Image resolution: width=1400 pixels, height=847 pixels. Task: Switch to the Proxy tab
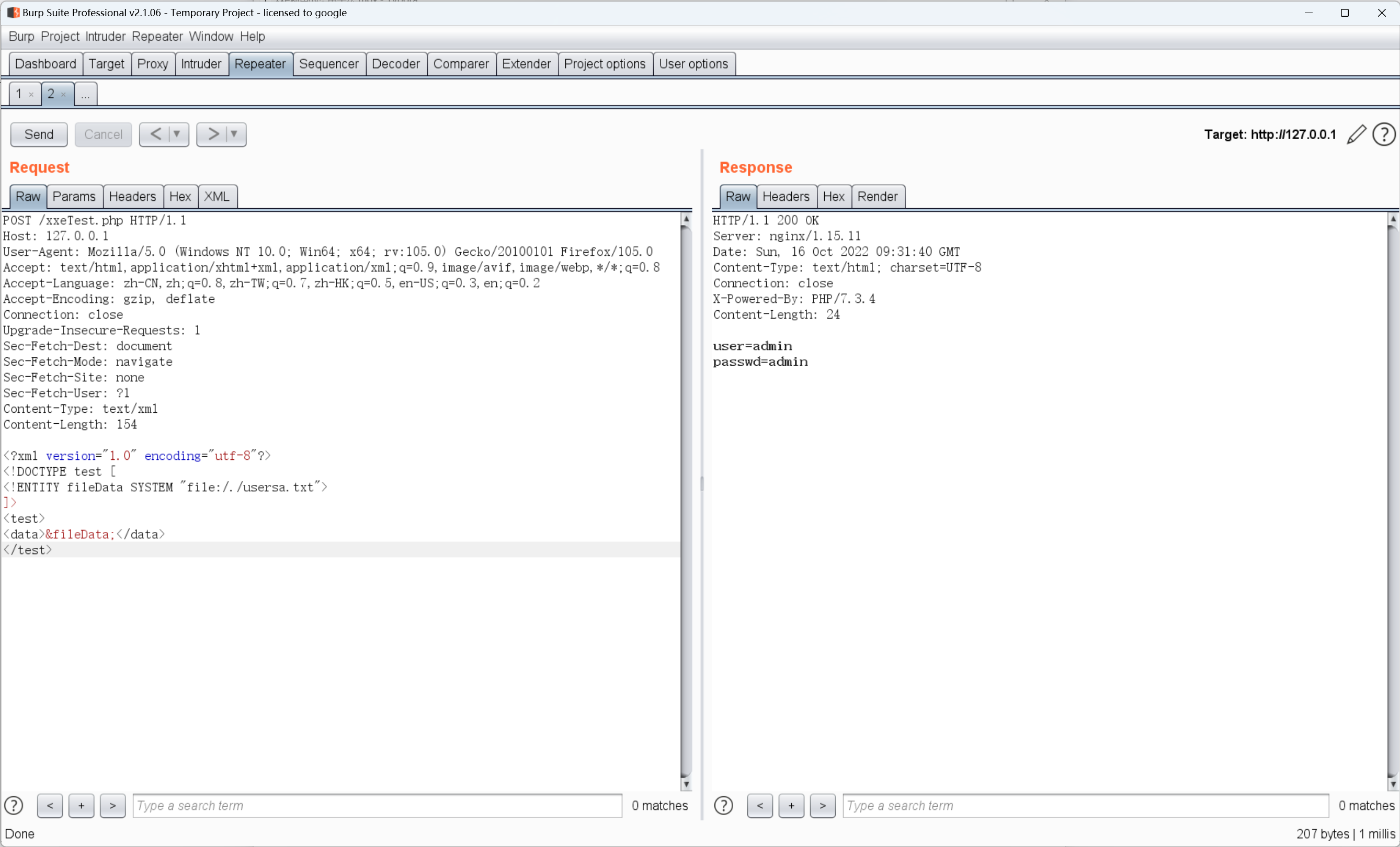pyautogui.click(x=152, y=64)
